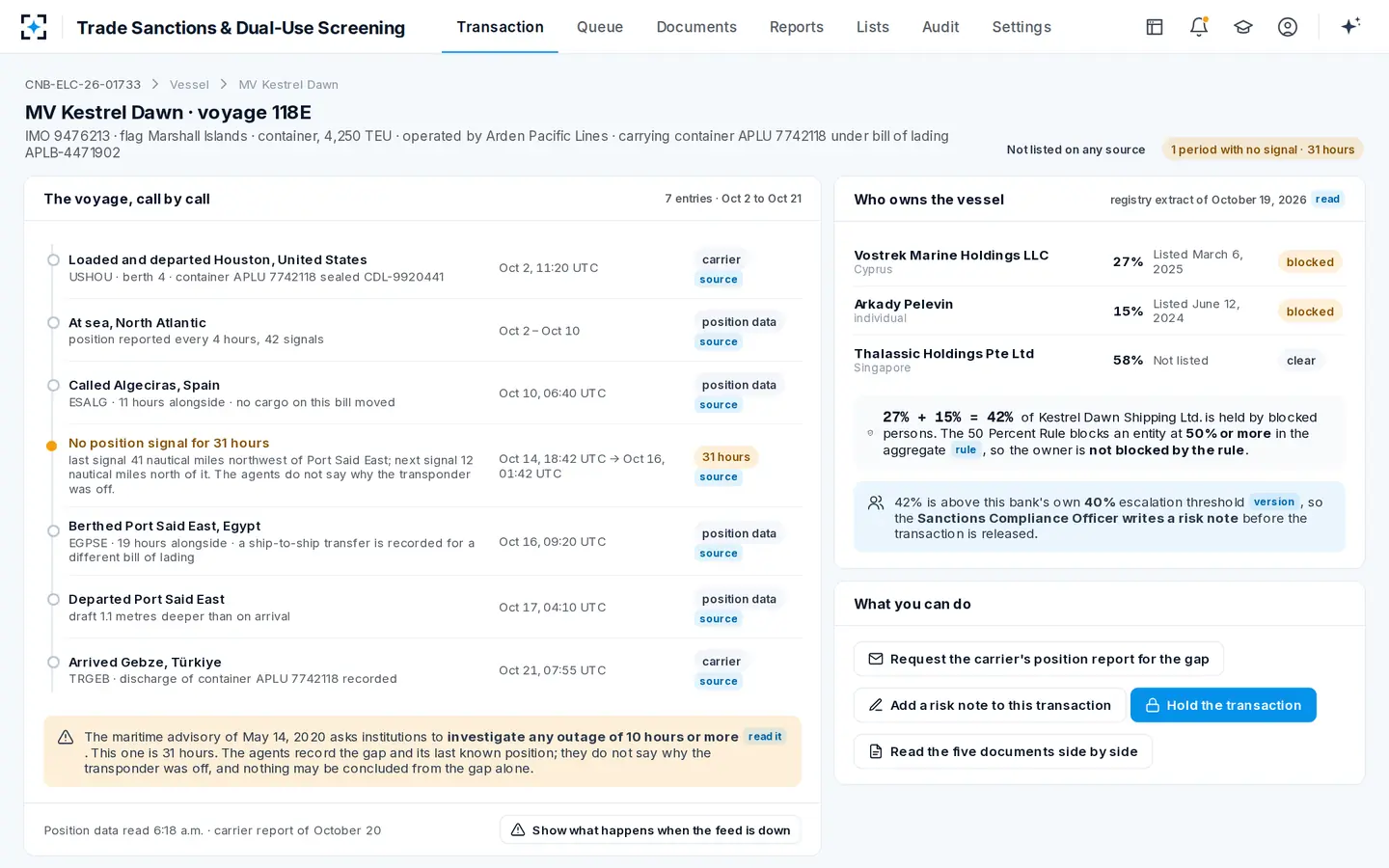
Task: Open source for Departed Port Said East
Action: 719,619
